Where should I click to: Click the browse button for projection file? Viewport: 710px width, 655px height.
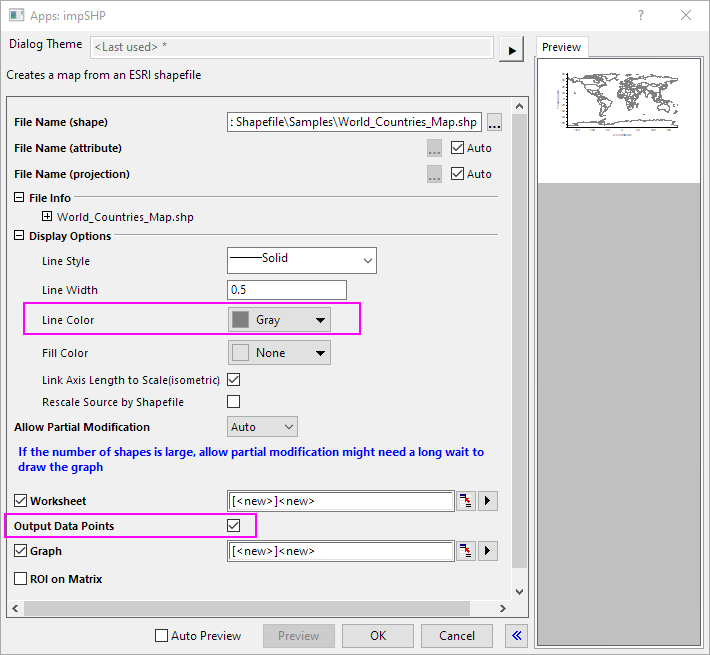click(434, 174)
